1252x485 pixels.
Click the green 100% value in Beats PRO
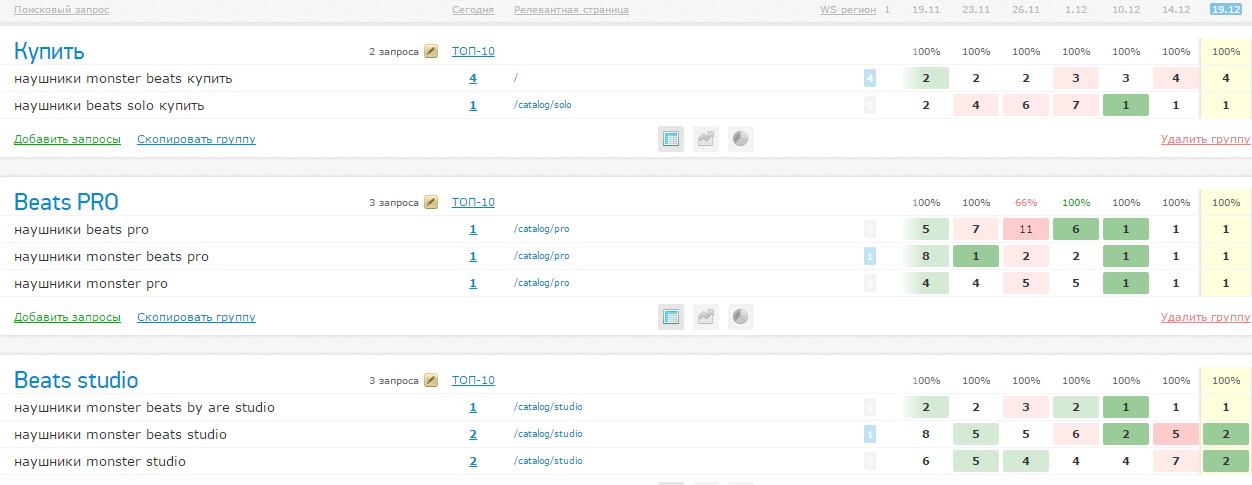(x=1076, y=202)
